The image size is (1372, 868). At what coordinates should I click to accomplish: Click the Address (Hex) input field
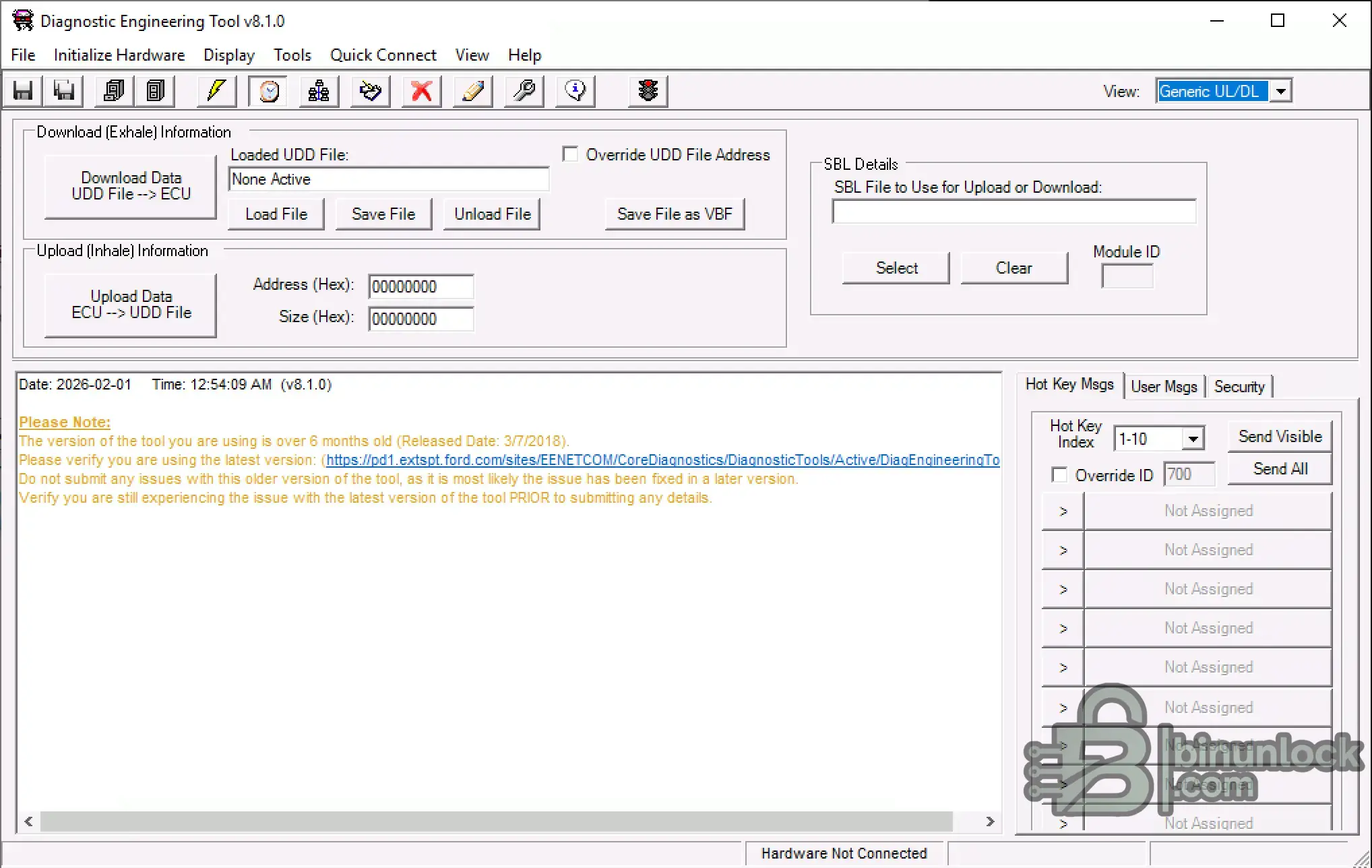tap(420, 287)
